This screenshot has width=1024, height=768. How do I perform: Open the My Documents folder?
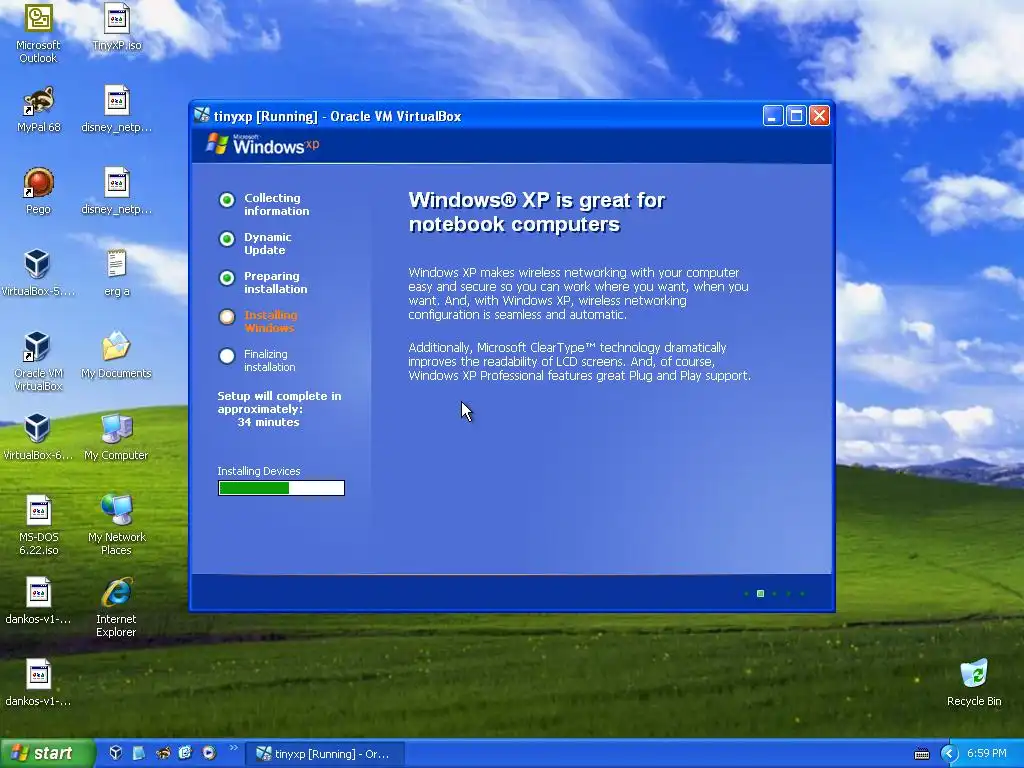pyautogui.click(x=116, y=355)
